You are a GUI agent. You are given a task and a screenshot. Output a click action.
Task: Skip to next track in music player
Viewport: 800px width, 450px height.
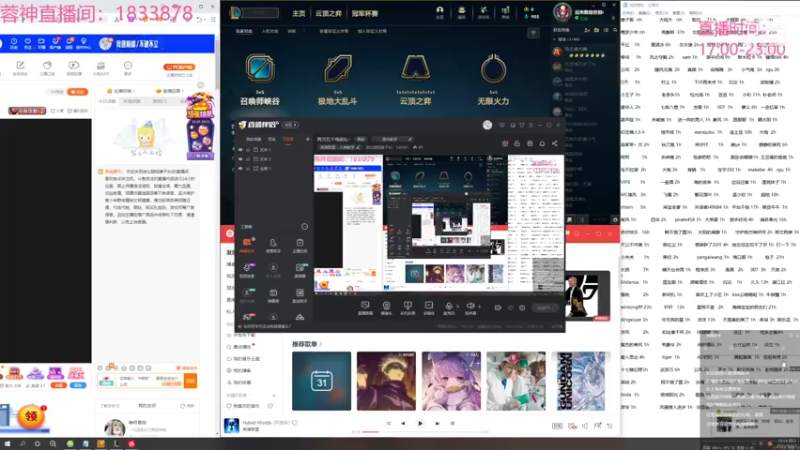437,423
